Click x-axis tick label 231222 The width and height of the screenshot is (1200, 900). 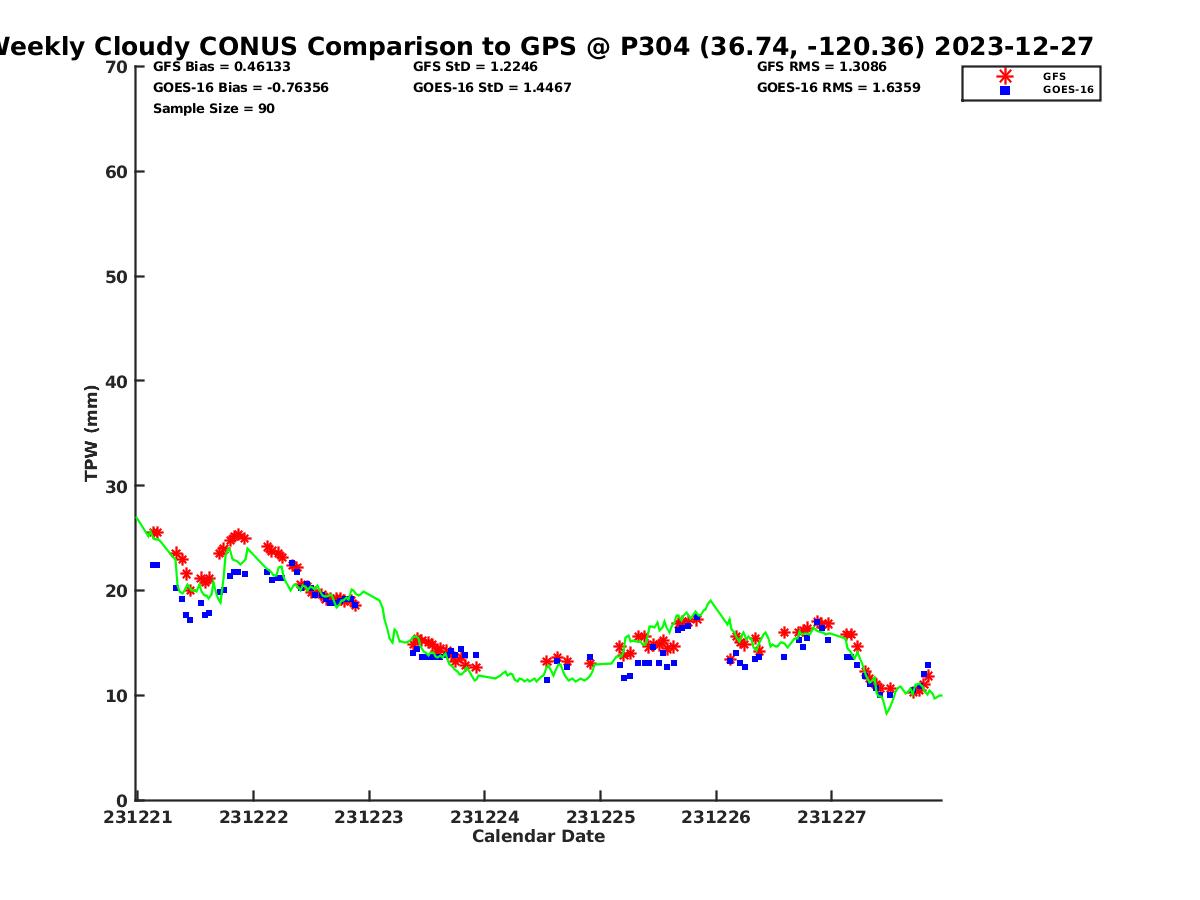[x=254, y=818]
